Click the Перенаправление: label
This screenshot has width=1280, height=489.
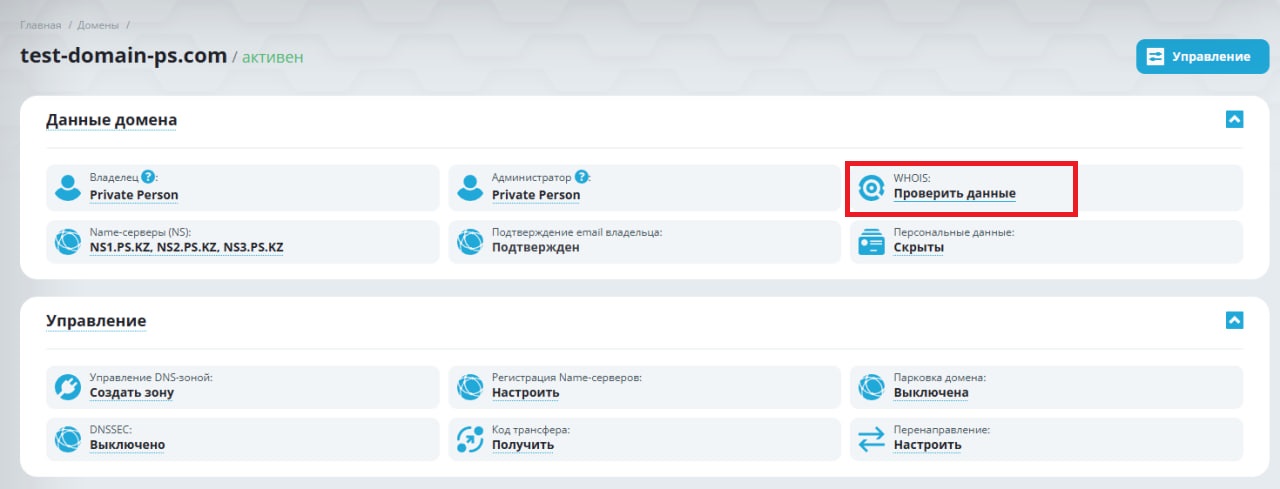tap(942, 430)
